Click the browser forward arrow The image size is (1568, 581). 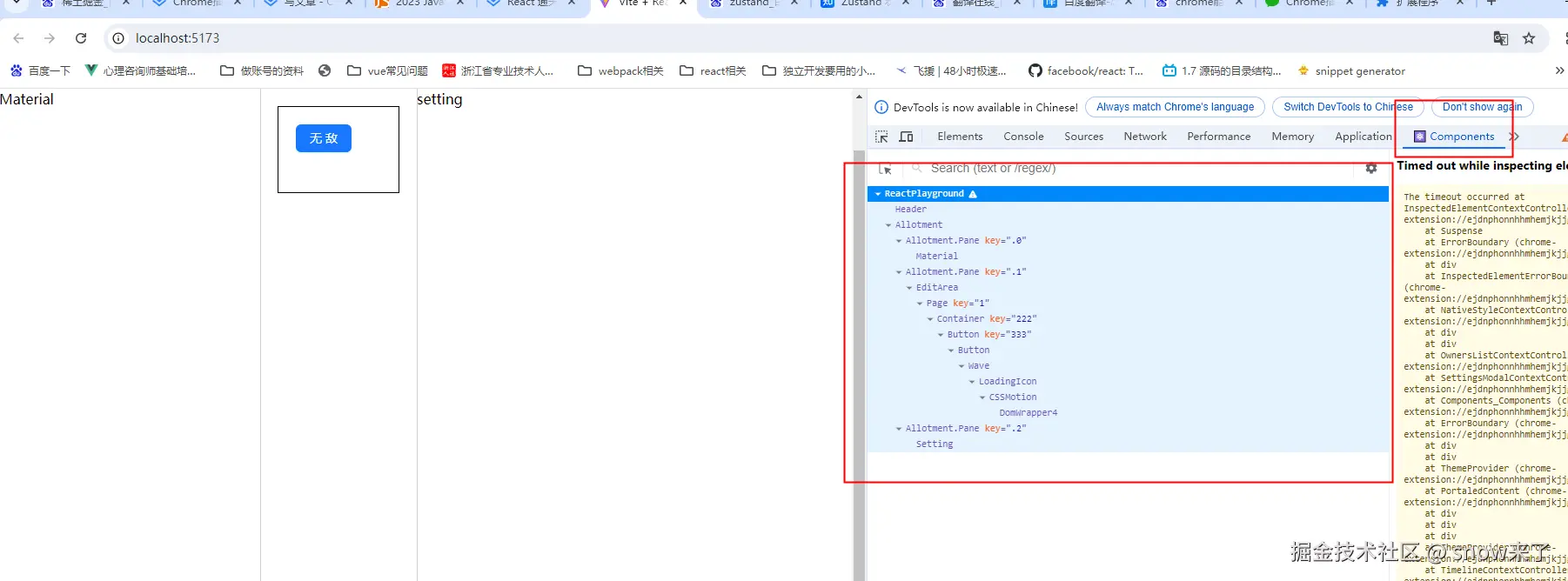pos(50,38)
